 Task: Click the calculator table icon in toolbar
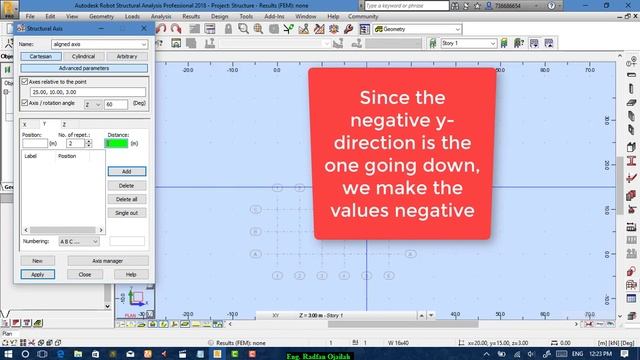point(210,29)
